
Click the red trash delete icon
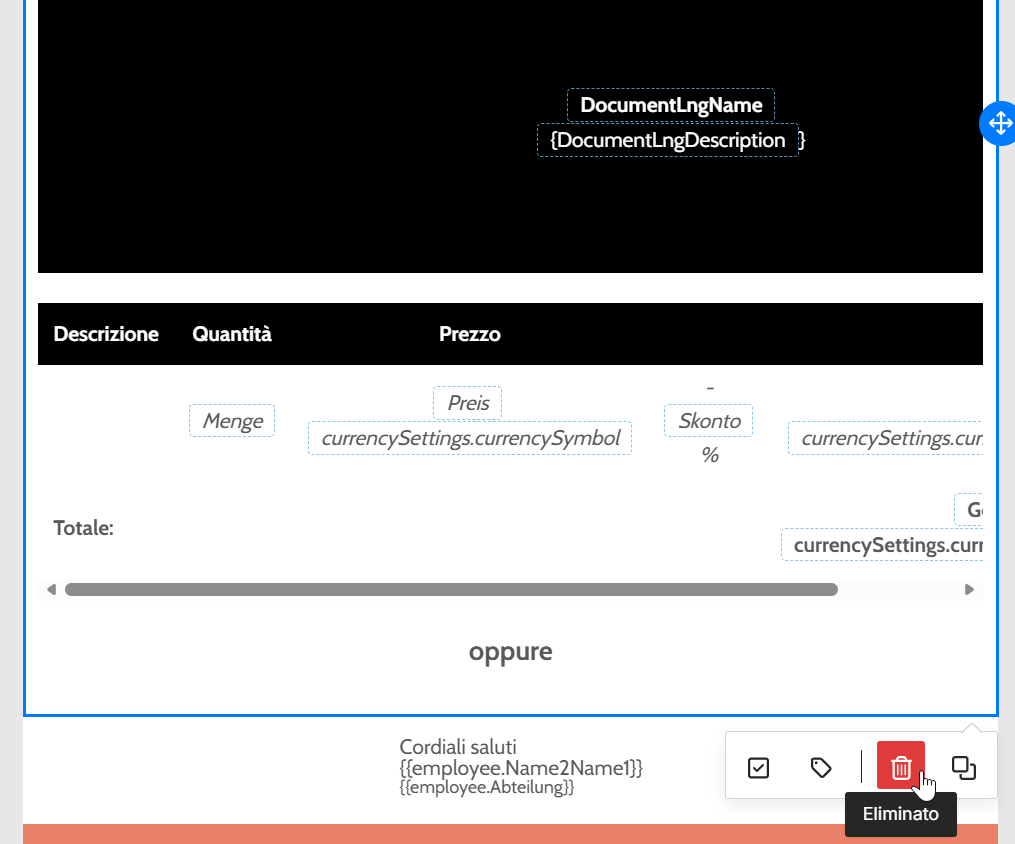coord(900,767)
